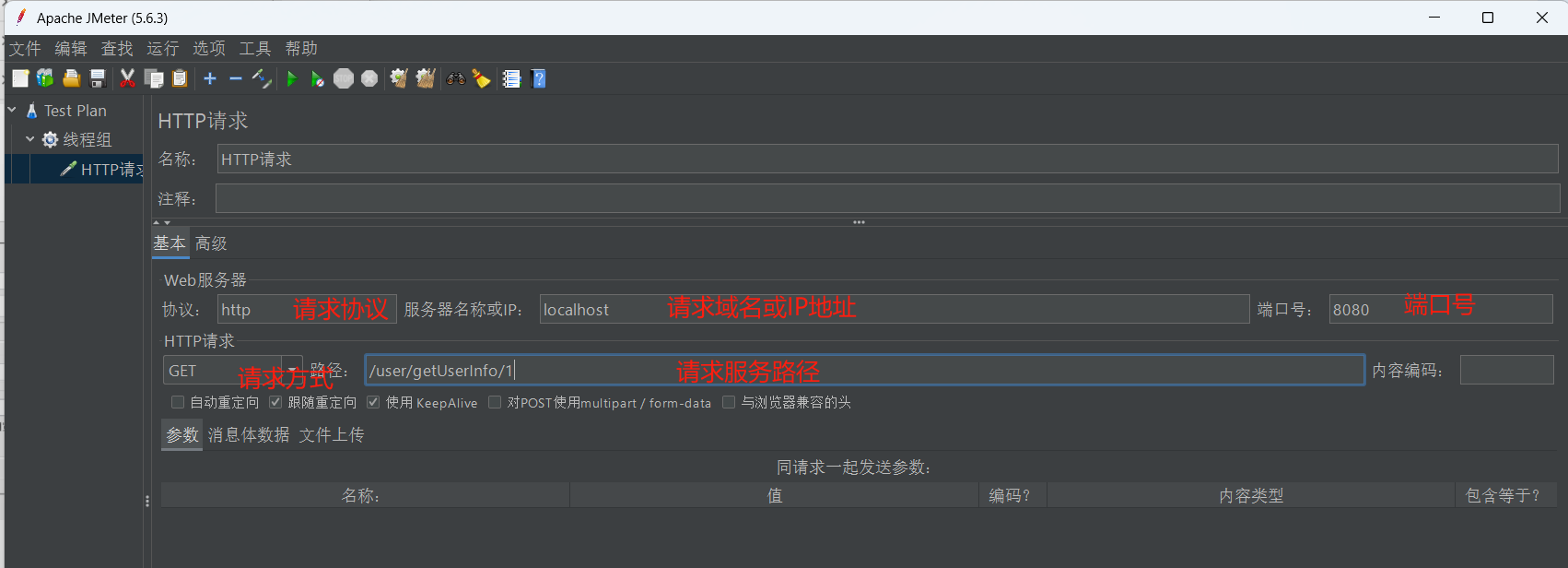Open the 文件 menu
Viewport: 1568px width, 568px height.
[x=25, y=48]
